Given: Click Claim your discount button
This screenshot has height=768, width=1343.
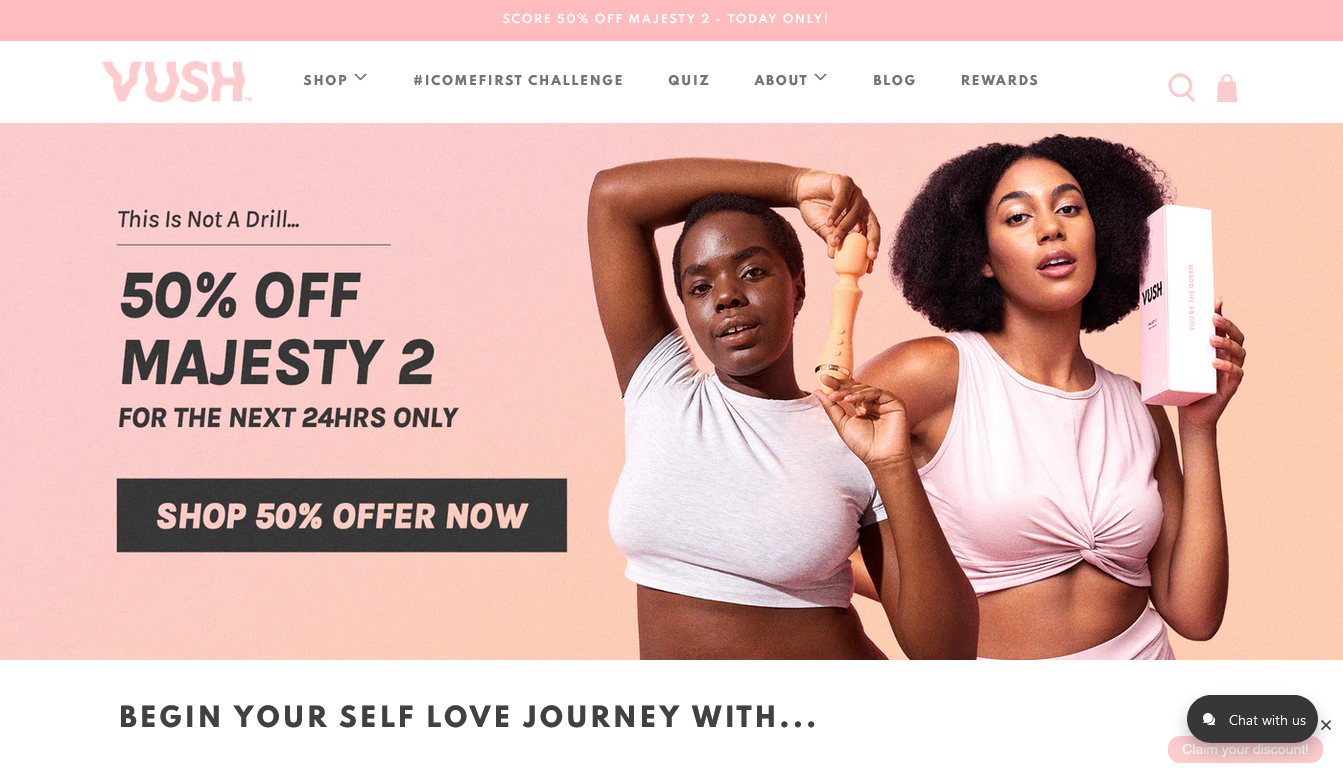Looking at the screenshot, I should pos(1245,749).
